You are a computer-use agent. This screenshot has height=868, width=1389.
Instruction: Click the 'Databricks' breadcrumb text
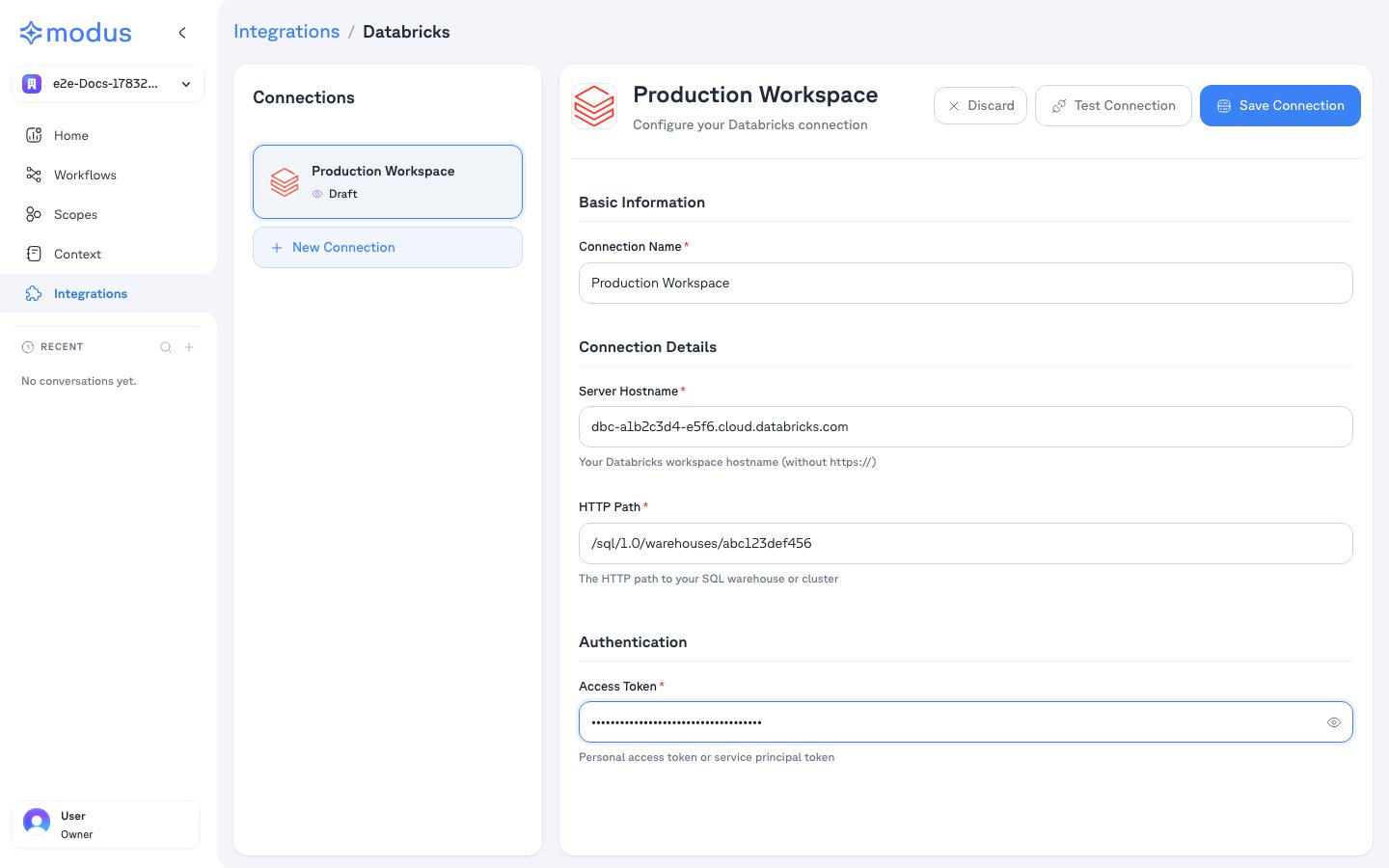point(406,32)
